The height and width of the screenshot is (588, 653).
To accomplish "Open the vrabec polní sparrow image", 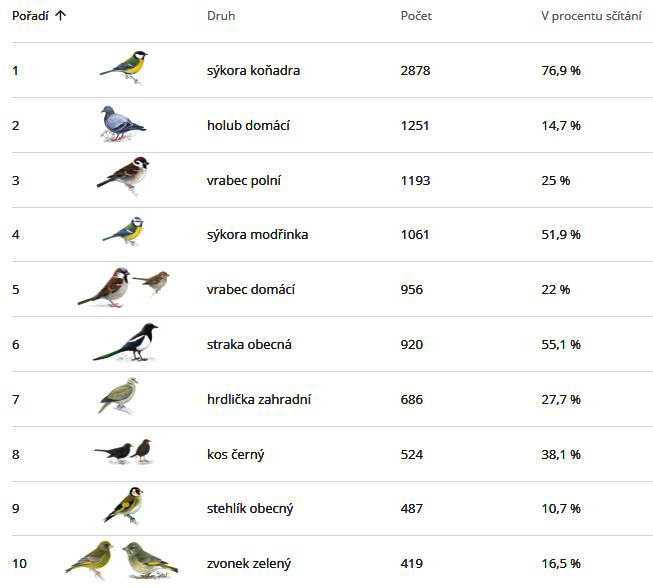I will tap(123, 176).
